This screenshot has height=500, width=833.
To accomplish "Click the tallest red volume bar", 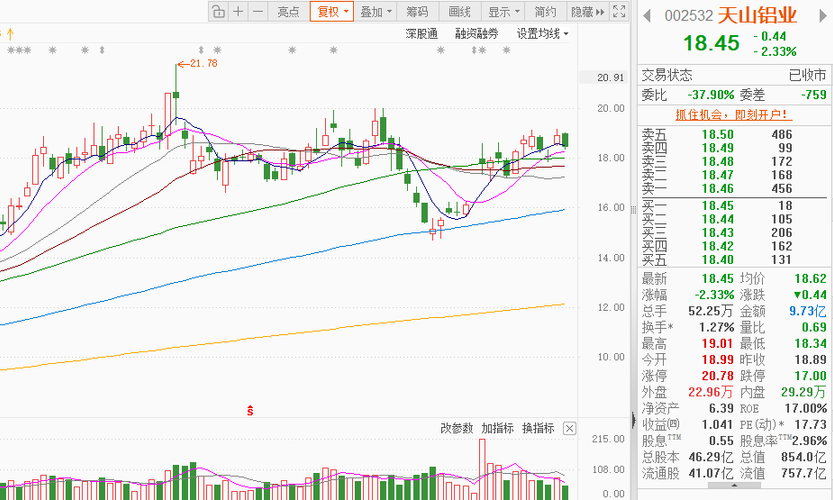I will [482, 469].
